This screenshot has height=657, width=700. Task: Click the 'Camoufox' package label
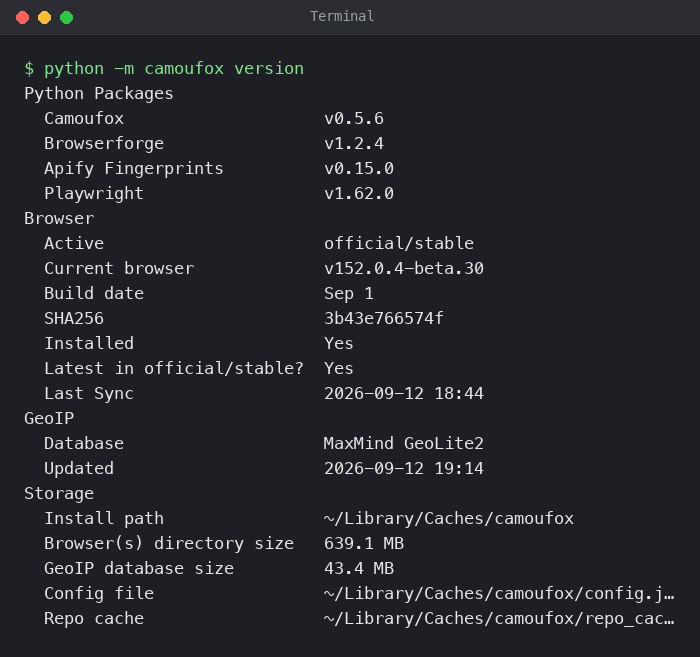84,119
